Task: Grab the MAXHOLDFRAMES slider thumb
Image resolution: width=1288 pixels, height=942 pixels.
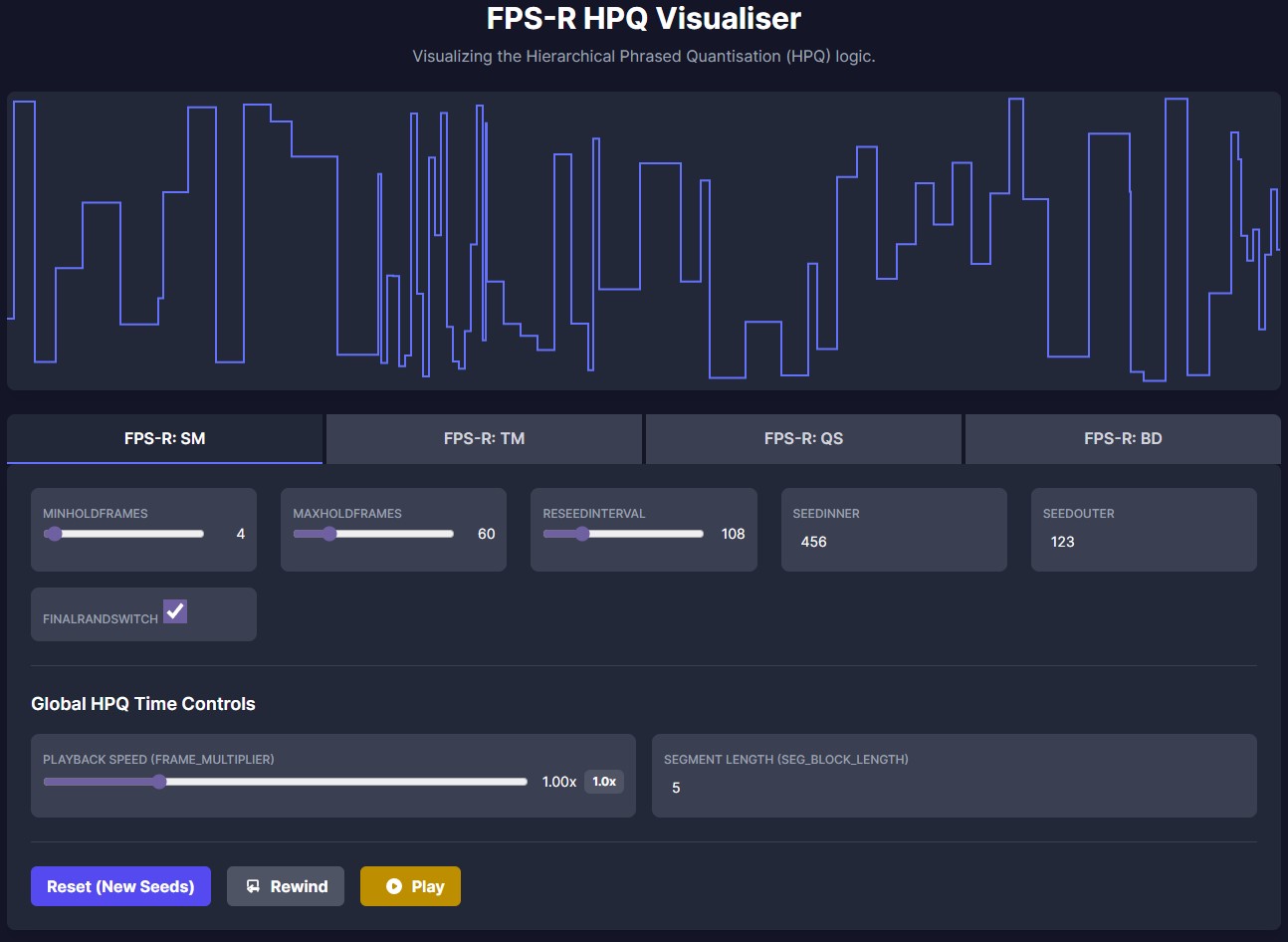Action: (x=329, y=534)
